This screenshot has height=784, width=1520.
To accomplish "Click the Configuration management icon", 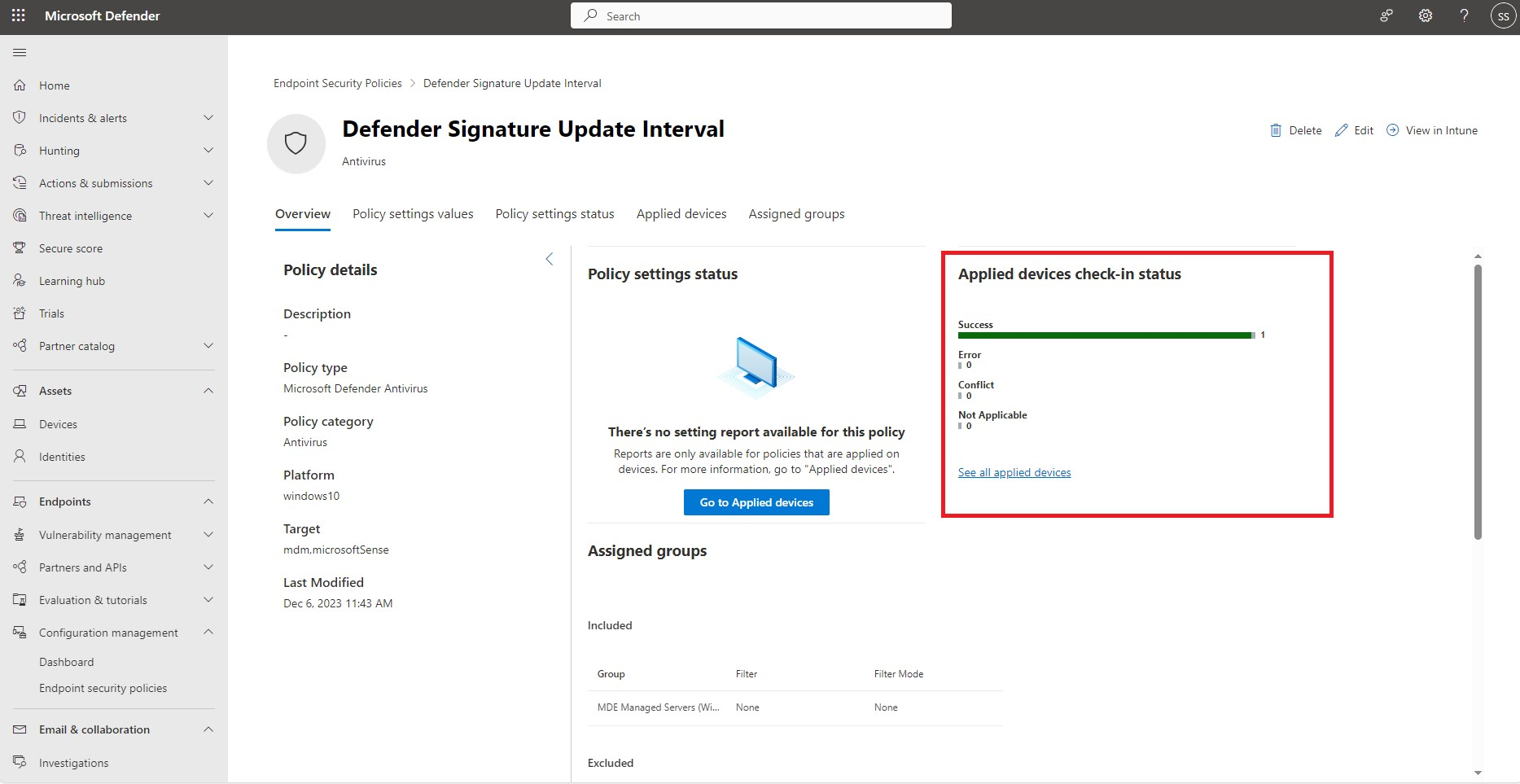I will [x=20, y=633].
